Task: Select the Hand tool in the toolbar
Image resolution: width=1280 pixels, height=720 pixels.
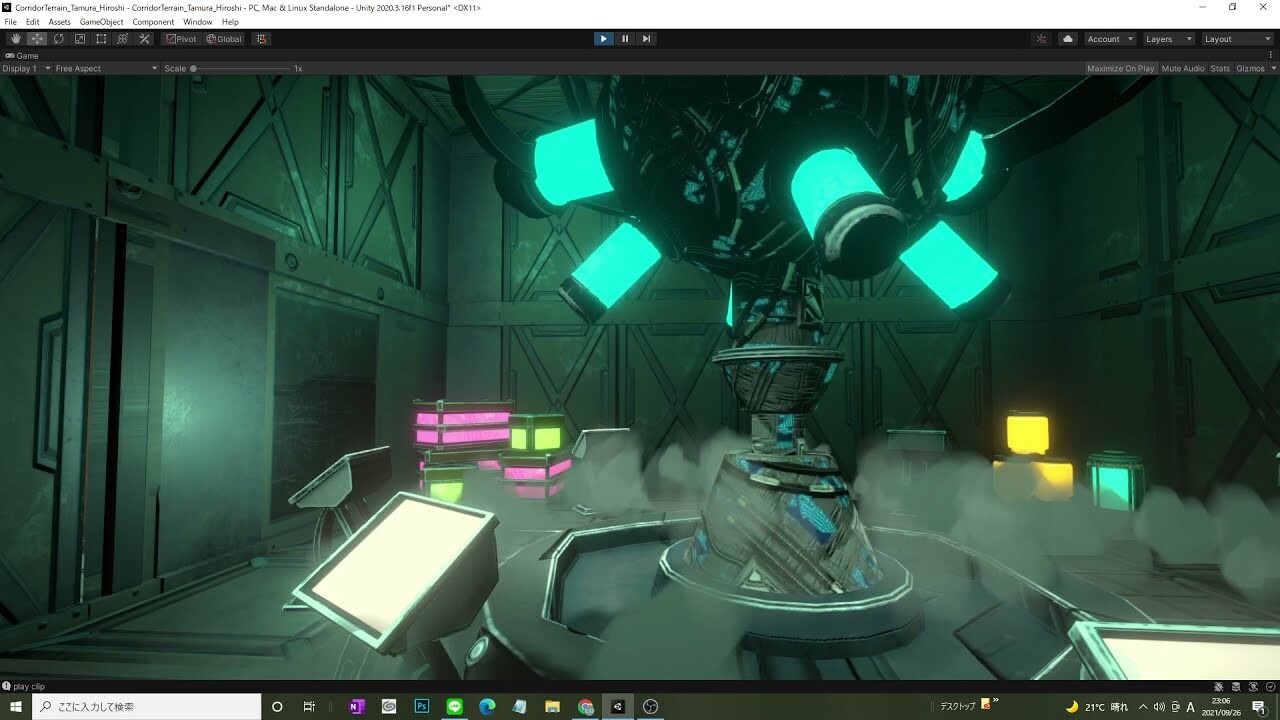Action: pyautogui.click(x=15, y=38)
